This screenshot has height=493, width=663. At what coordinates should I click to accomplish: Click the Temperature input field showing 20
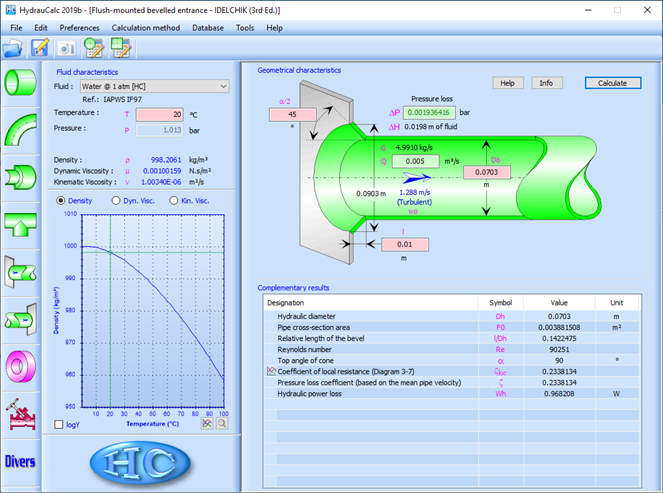pyautogui.click(x=159, y=115)
